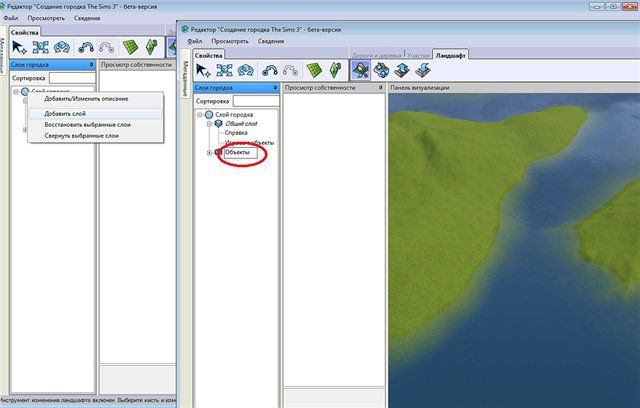Select the Справка tree item
The height and width of the screenshot is (408, 640).
(x=236, y=133)
